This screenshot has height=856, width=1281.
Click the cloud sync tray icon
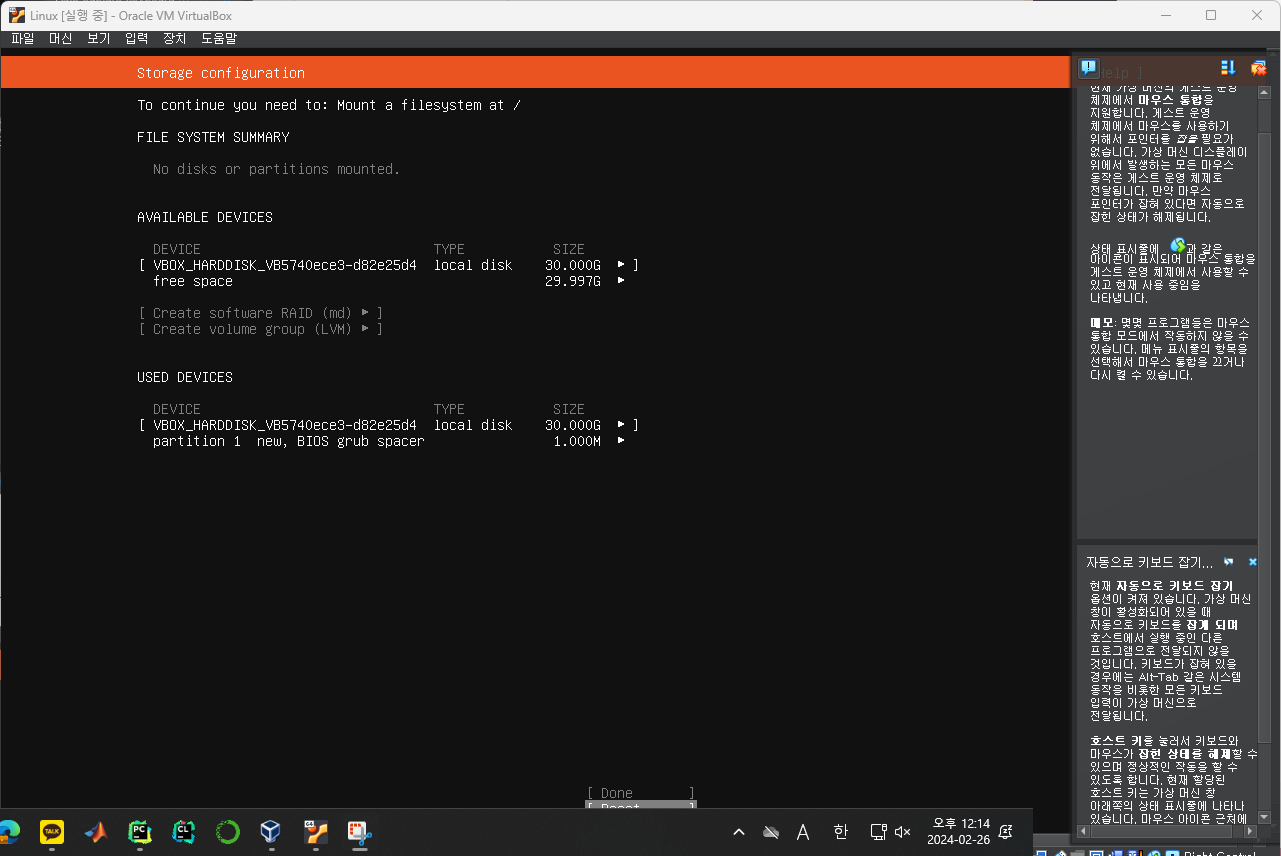[771, 832]
